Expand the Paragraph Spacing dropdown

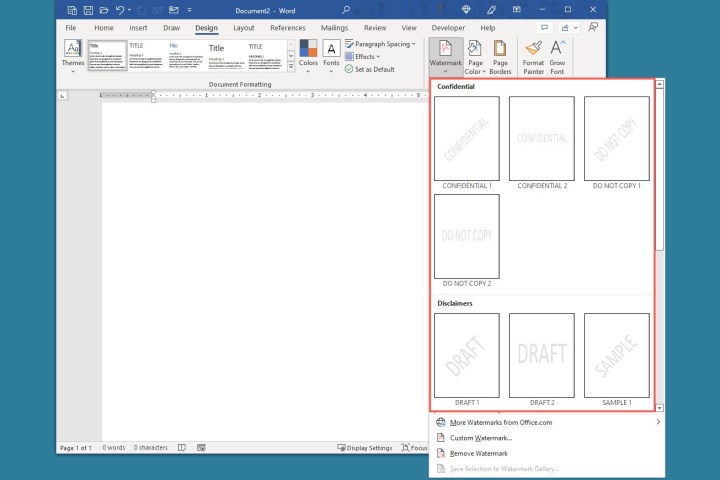380,44
